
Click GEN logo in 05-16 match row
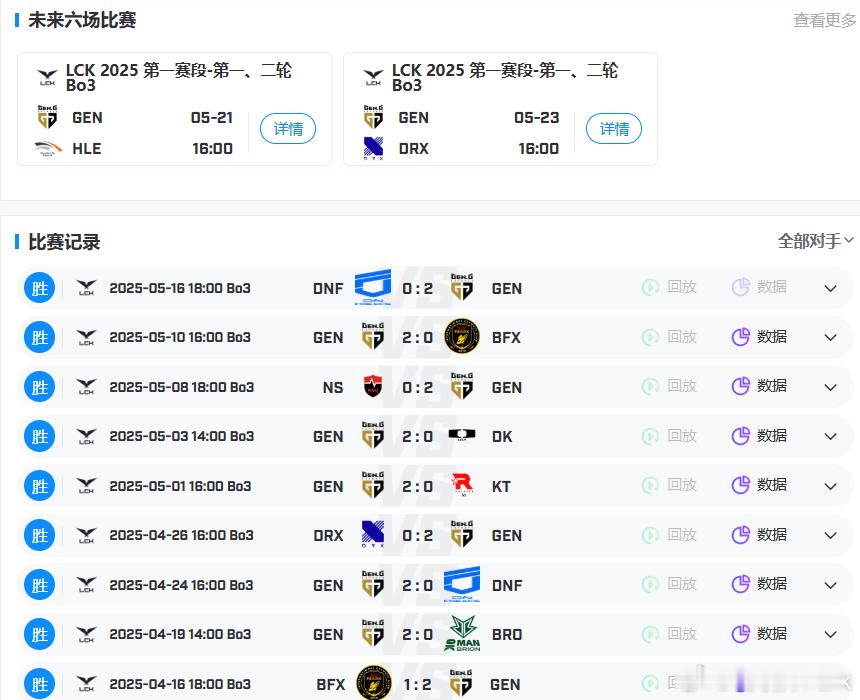(x=462, y=287)
